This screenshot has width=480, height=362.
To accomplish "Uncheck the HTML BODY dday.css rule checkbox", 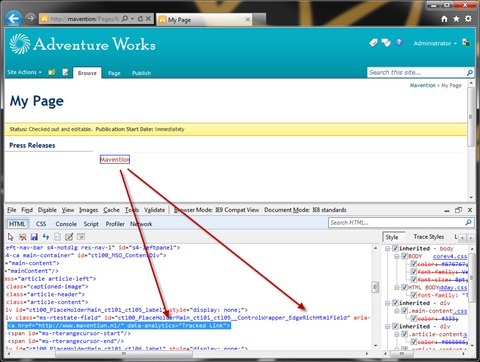I will coord(404,287).
